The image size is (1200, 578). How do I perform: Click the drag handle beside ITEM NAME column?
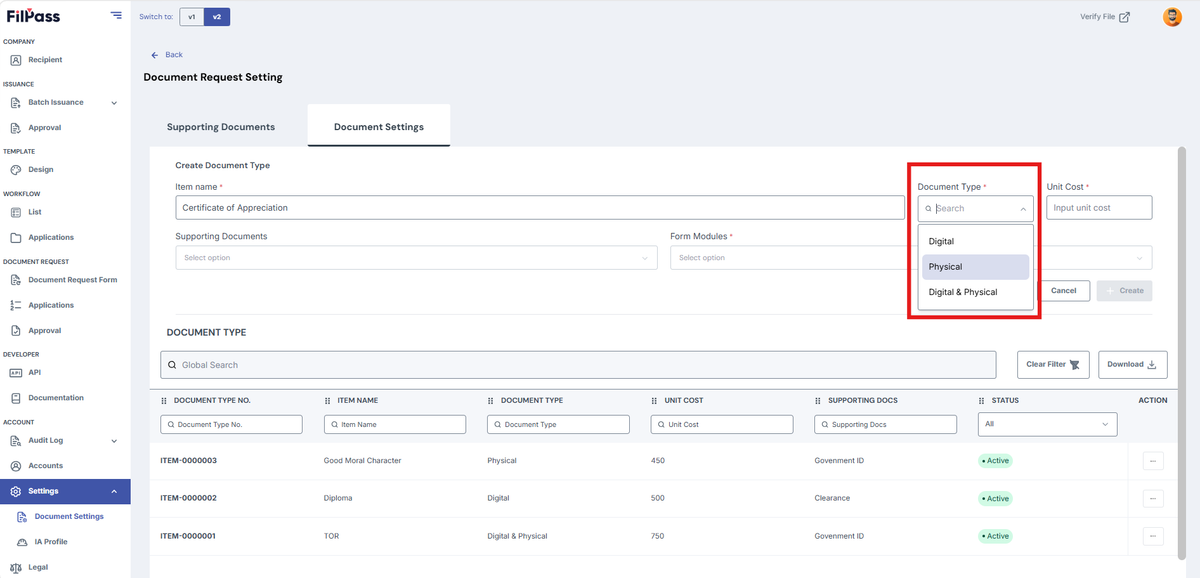pyautogui.click(x=328, y=400)
